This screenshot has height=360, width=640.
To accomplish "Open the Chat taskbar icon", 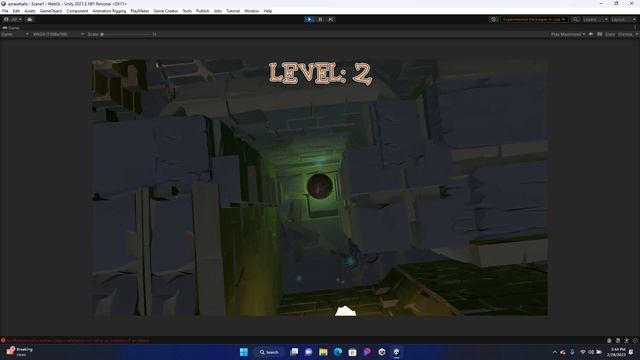I will coord(309,352).
